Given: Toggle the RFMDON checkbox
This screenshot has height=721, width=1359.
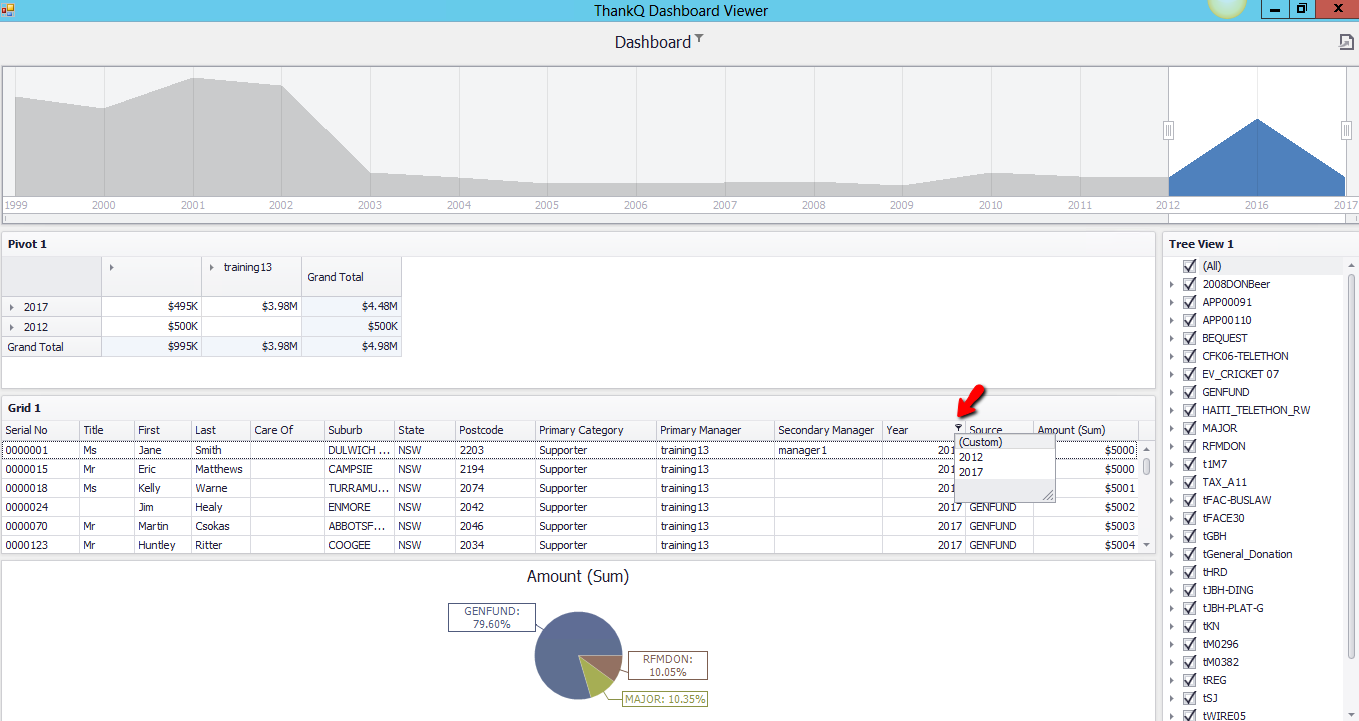Looking at the screenshot, I should click(1189, 446).
